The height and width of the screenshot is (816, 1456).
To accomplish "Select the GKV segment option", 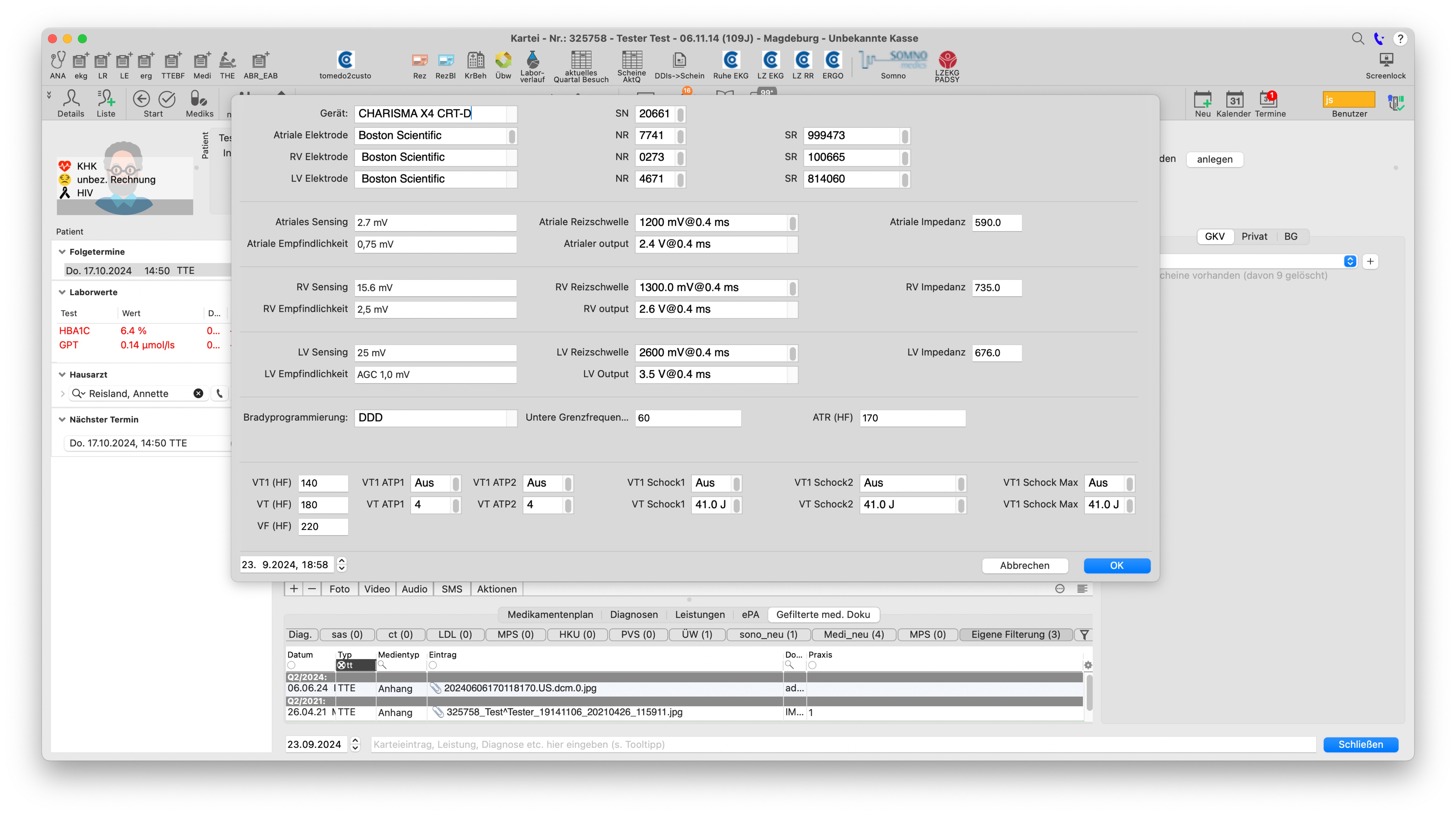I will pos(1215,236).
